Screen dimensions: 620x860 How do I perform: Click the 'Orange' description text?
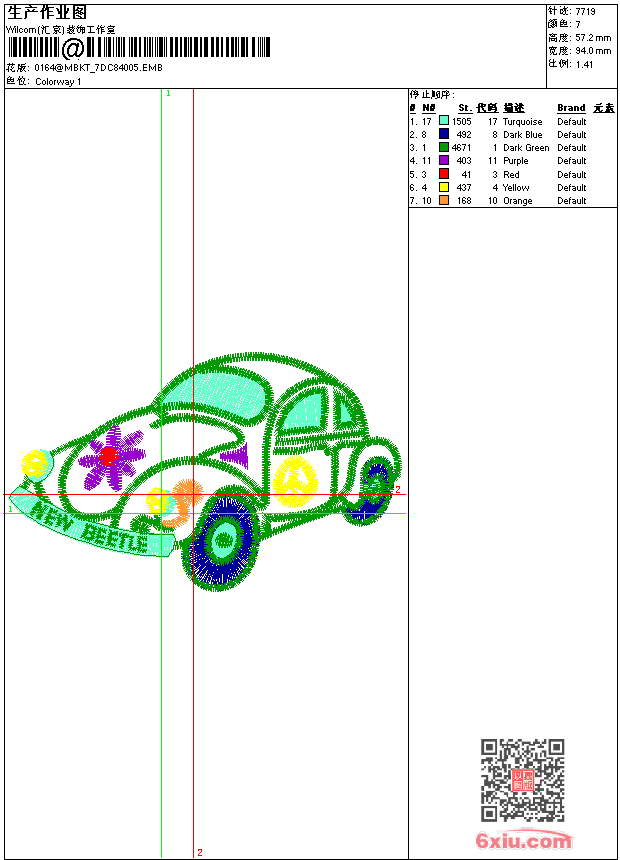coord(517,201)
